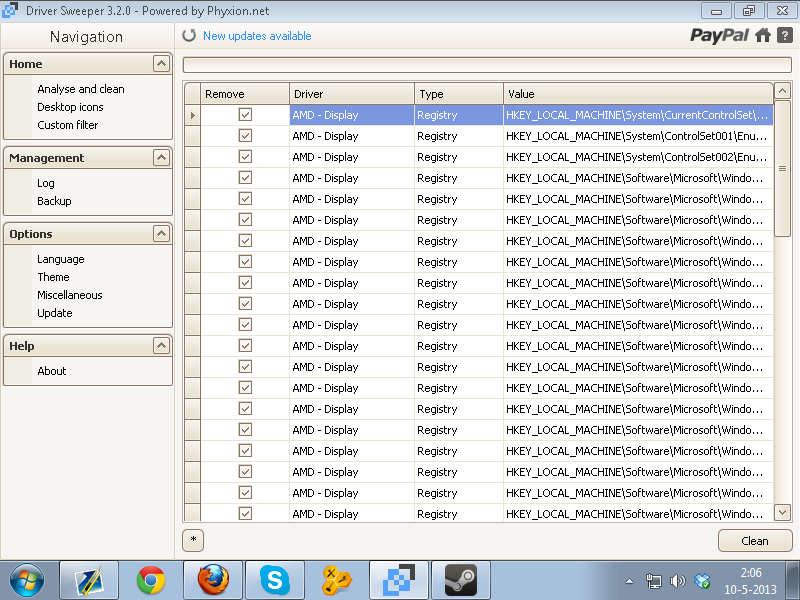800x600 pixels.
Task: Show hidden tray icons arrow
Action: point(630,581)
